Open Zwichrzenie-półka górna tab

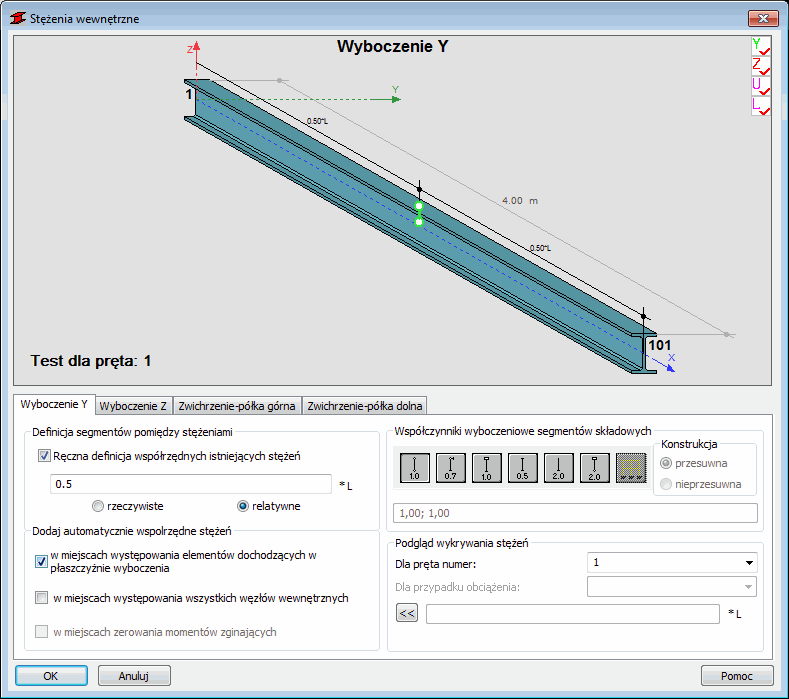pyautogui.click(x=237, y=406)
